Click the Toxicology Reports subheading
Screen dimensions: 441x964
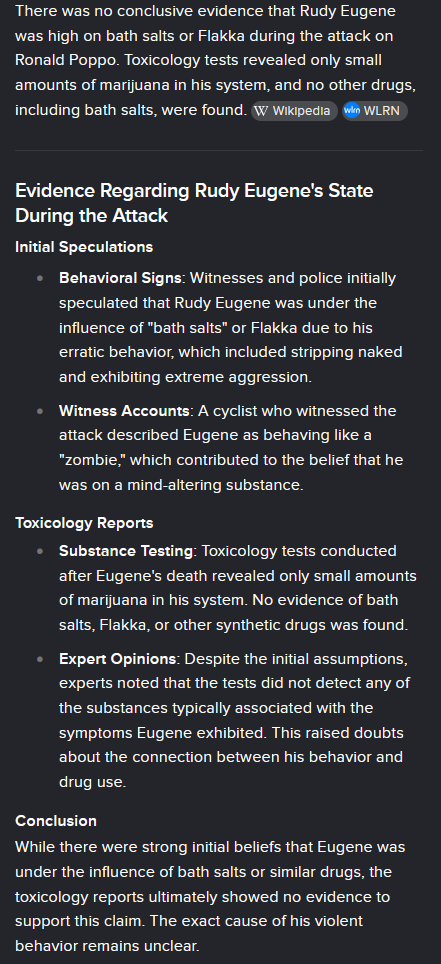(x=84, y=523)
